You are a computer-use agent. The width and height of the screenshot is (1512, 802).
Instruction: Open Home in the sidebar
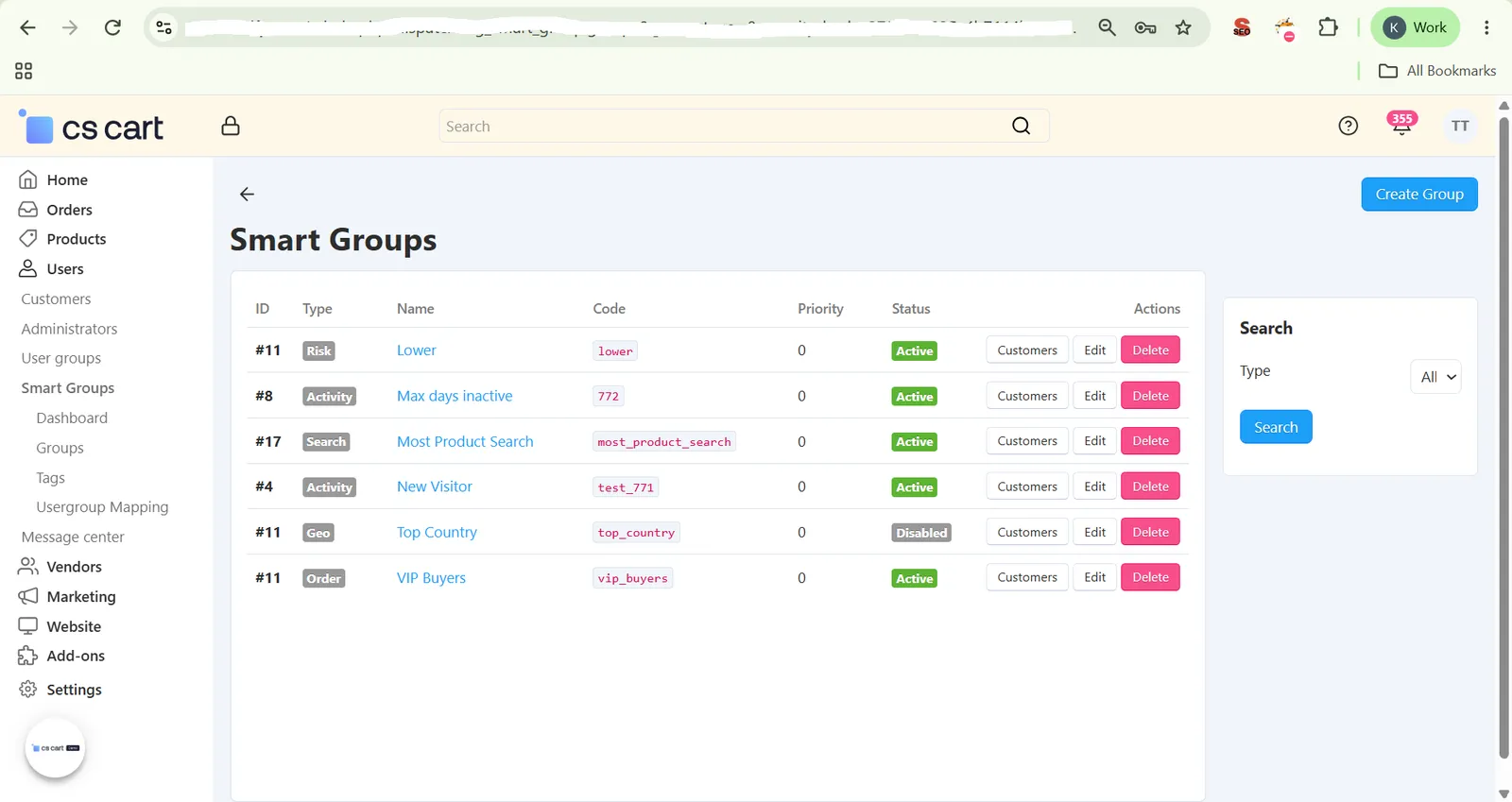pyautogui.click(x=67, y=179)
